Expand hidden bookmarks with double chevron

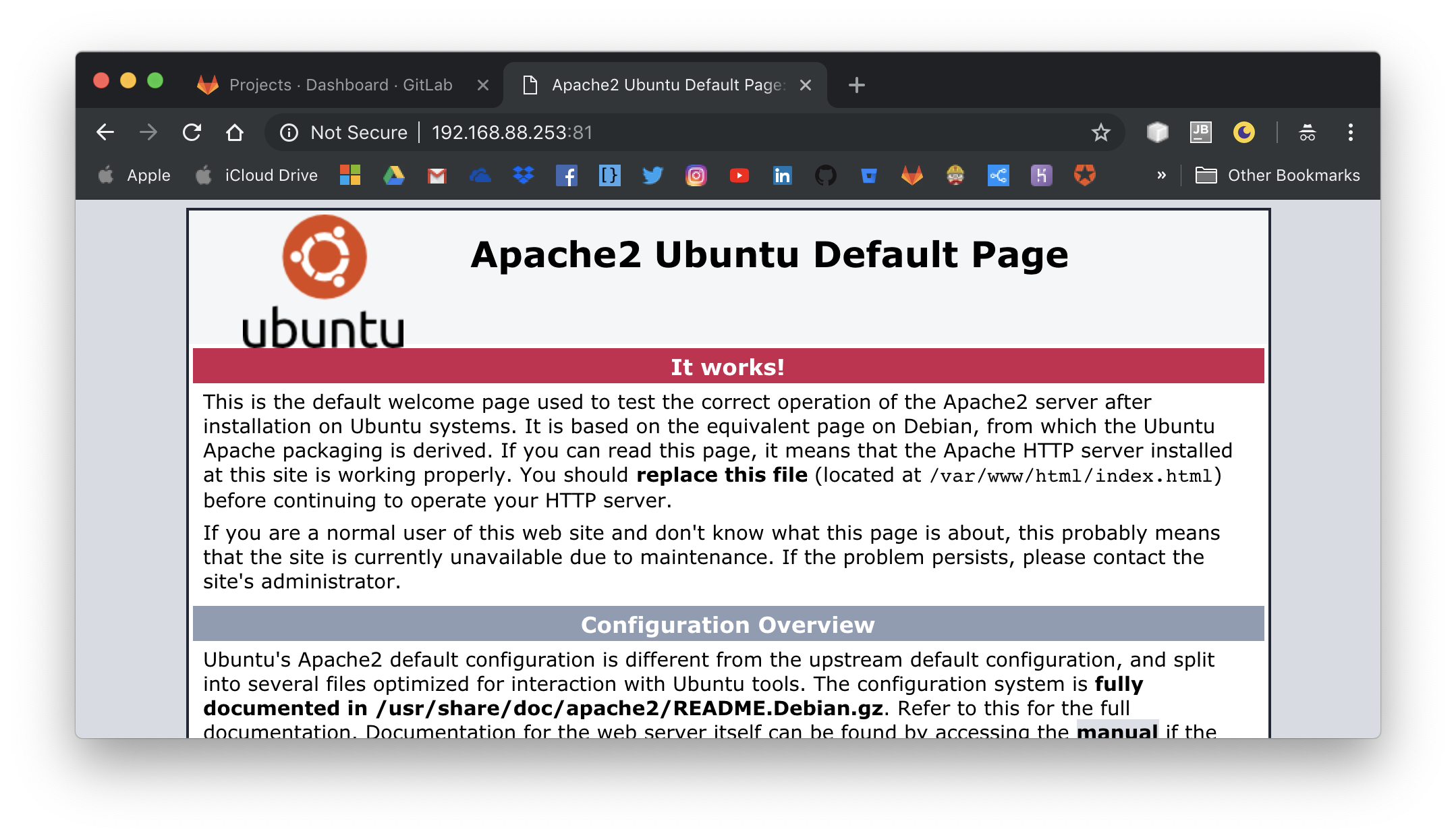point(1161,175)
